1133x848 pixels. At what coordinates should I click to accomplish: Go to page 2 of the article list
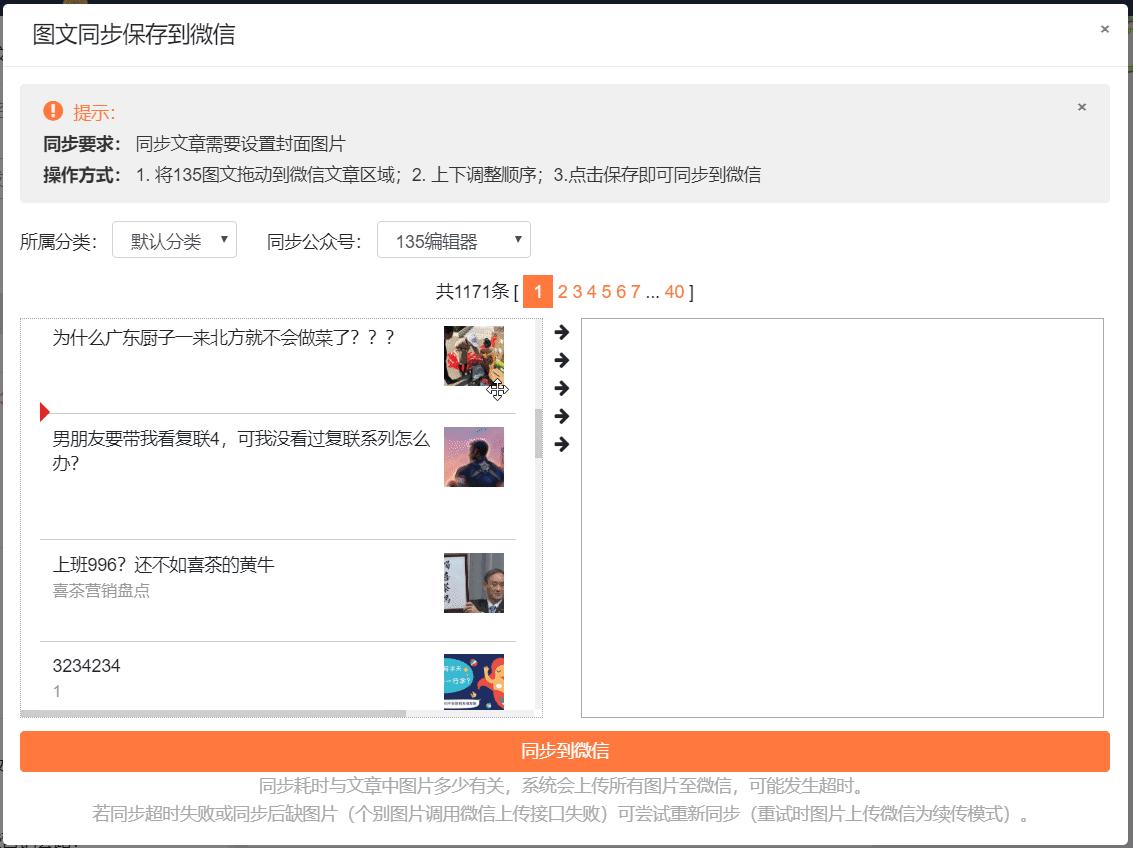click(x=562, y=291)
